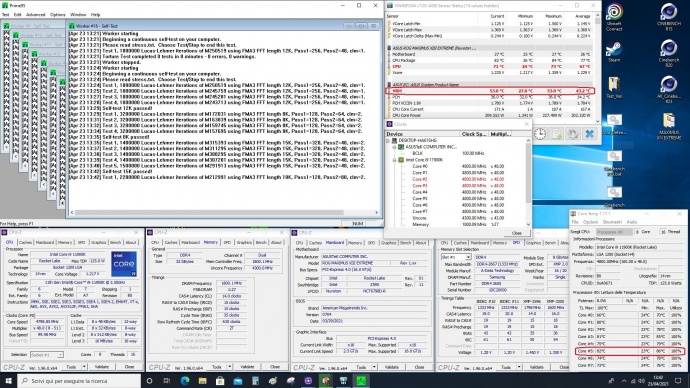The height and width of the screenshot is (388, 690).
Task: Select the Core #0 row in Clocks
Action: coord(458,166)
